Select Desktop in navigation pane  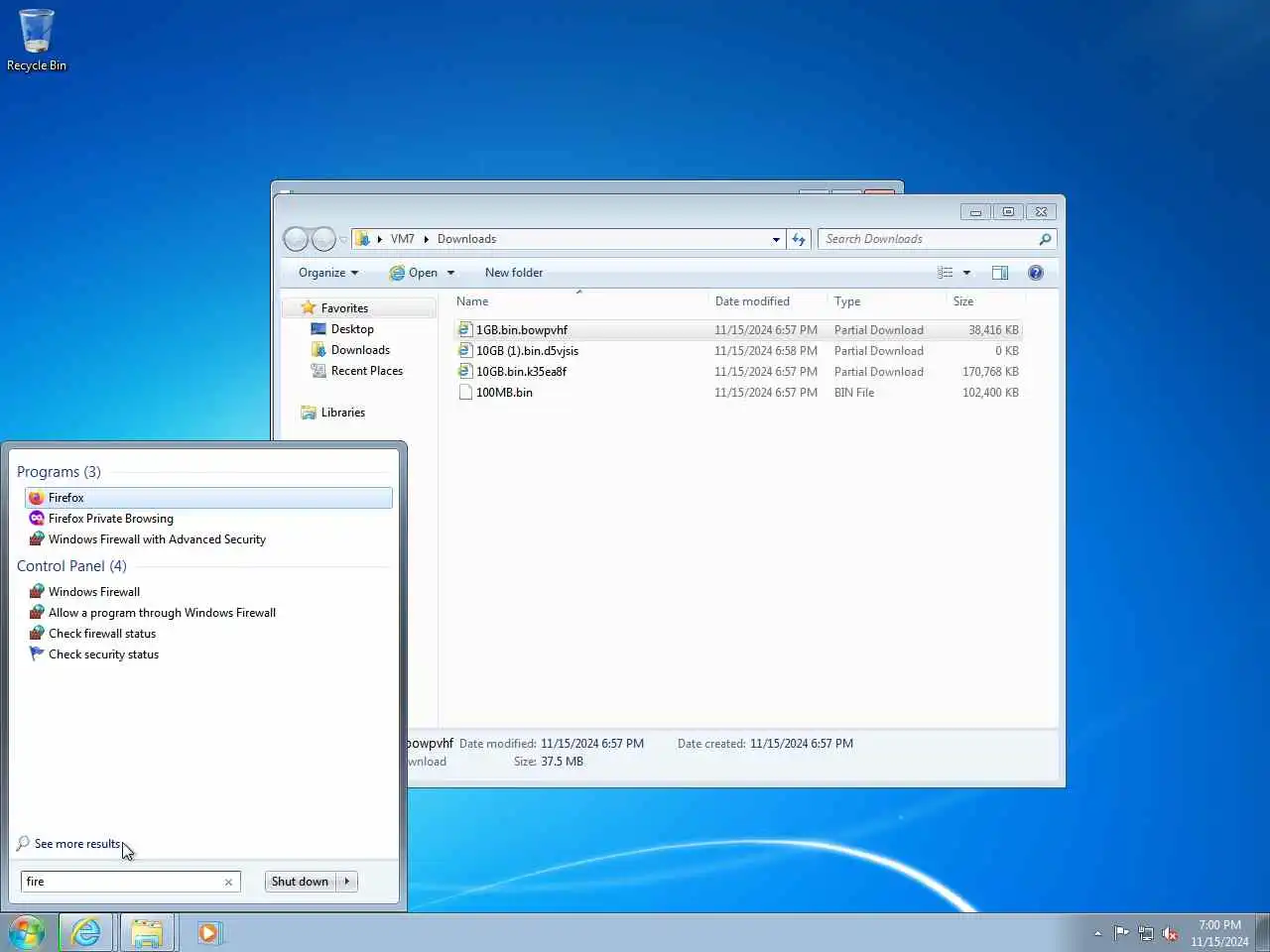pyautogui.click(x=352, y=329)
